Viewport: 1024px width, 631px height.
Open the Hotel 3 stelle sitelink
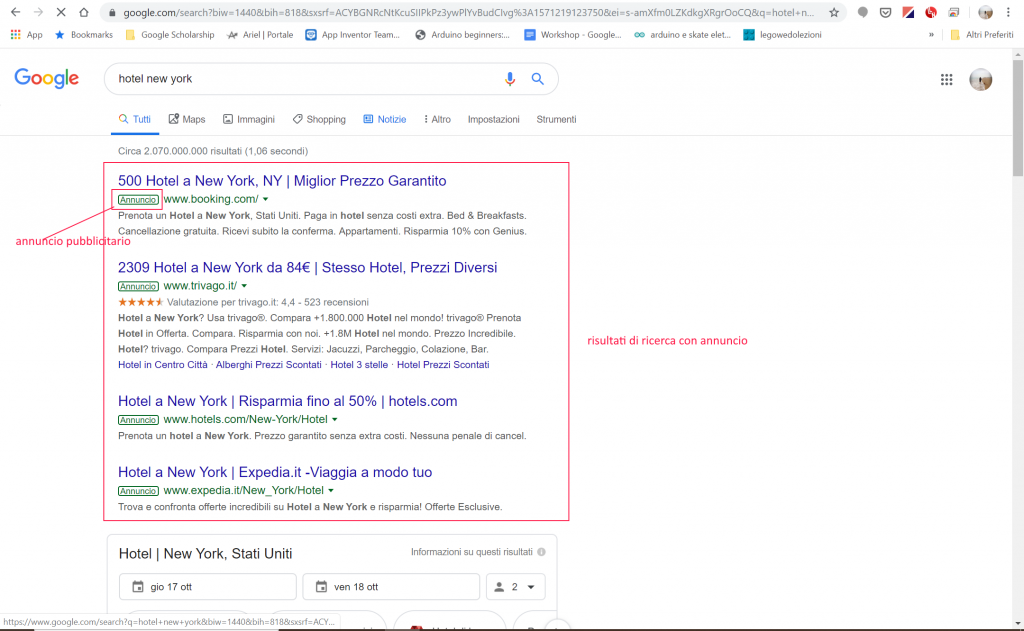click(x=359, y=365)
